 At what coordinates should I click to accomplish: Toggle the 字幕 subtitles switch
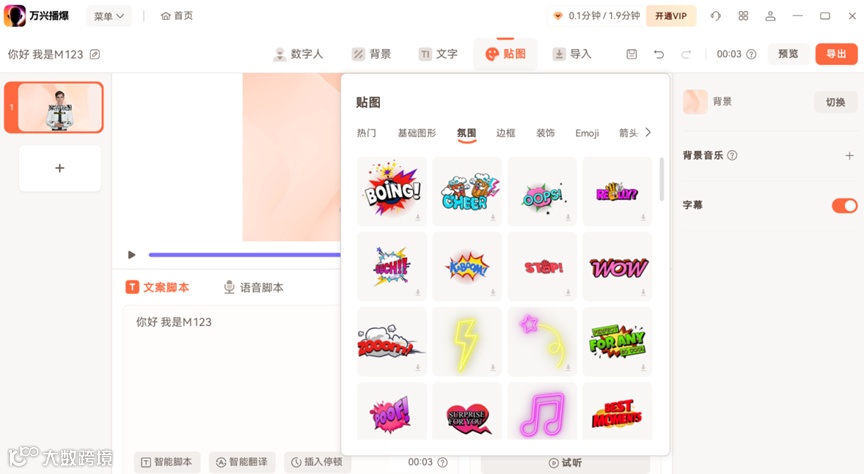[x=844, y=205]
